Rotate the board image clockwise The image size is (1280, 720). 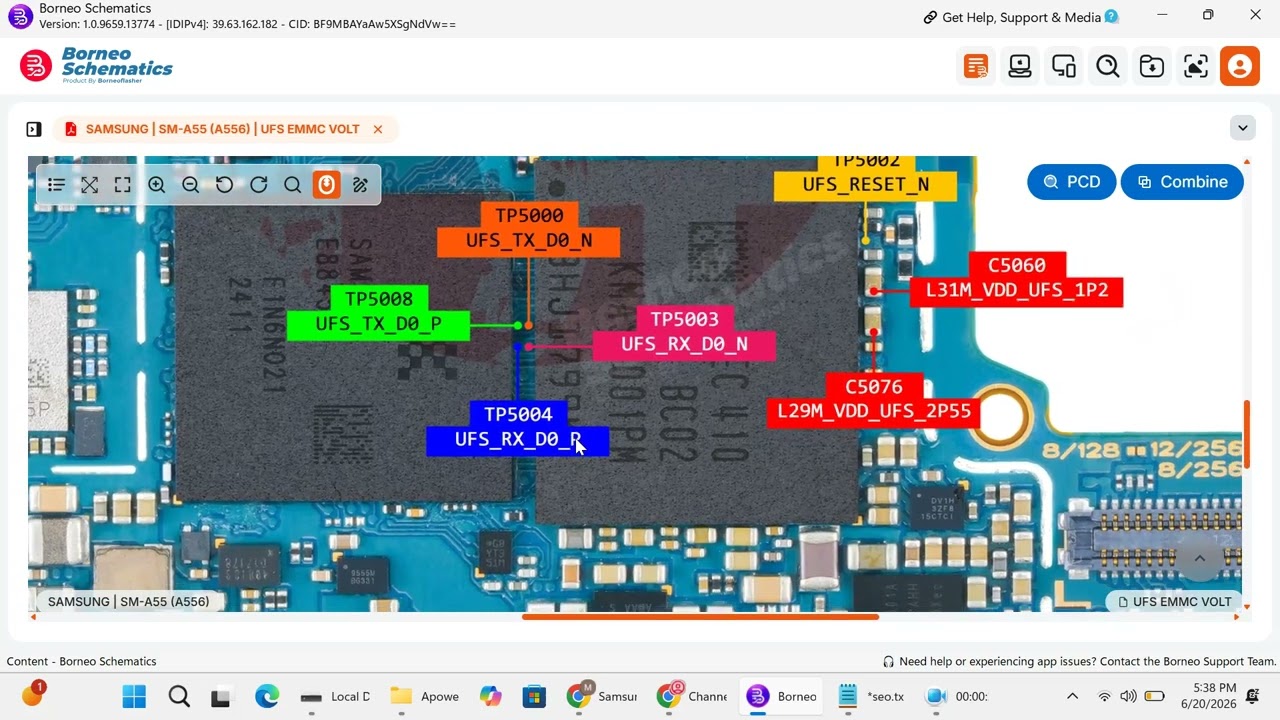pyautogui.click(x=259, y=185)
